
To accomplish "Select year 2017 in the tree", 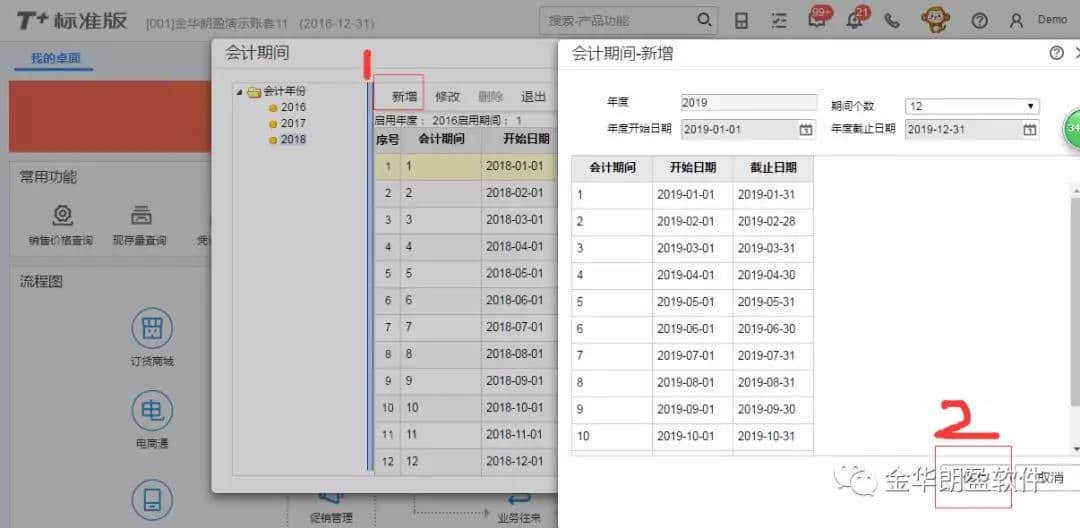I will (293, 123).
